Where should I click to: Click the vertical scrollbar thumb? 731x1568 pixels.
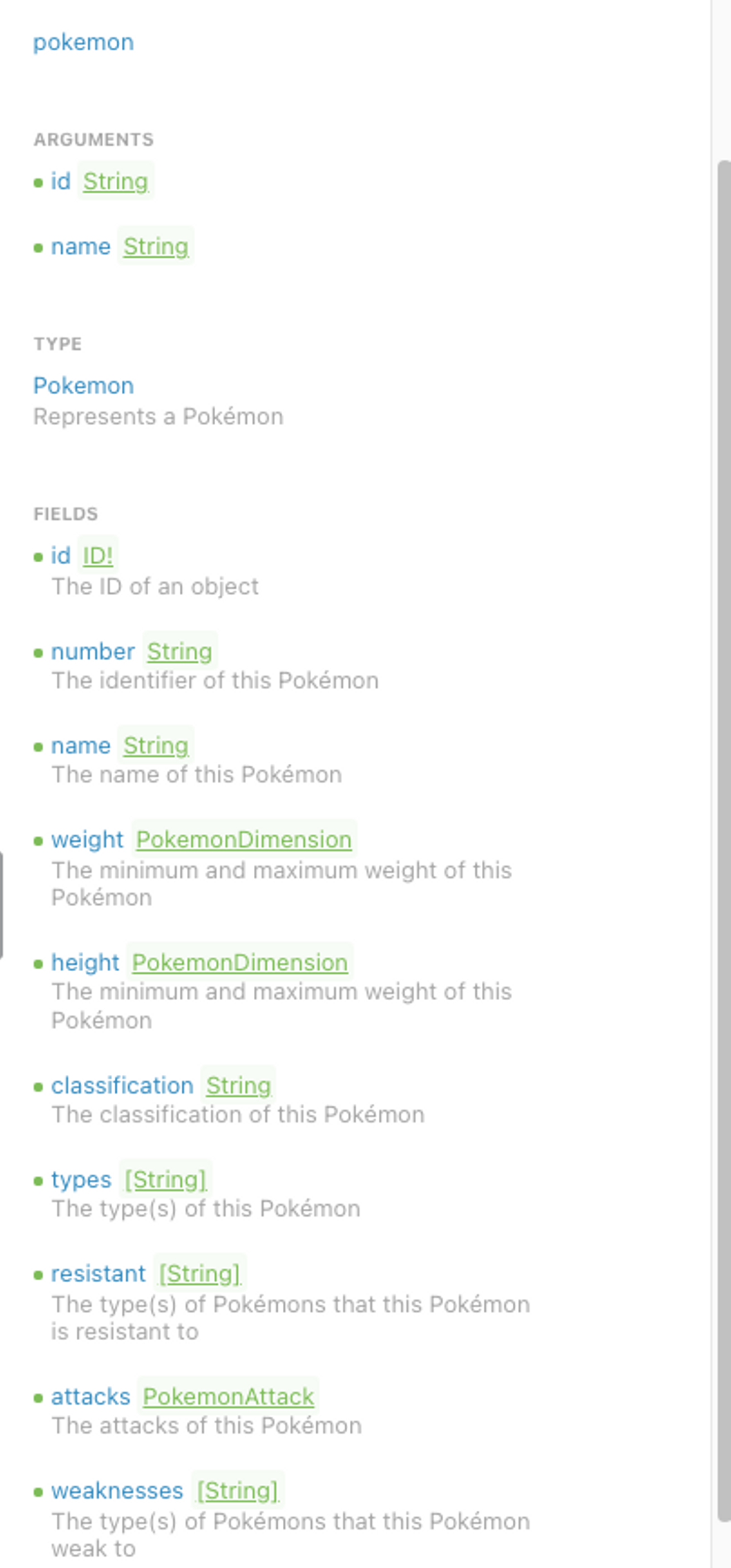[724, 840]
